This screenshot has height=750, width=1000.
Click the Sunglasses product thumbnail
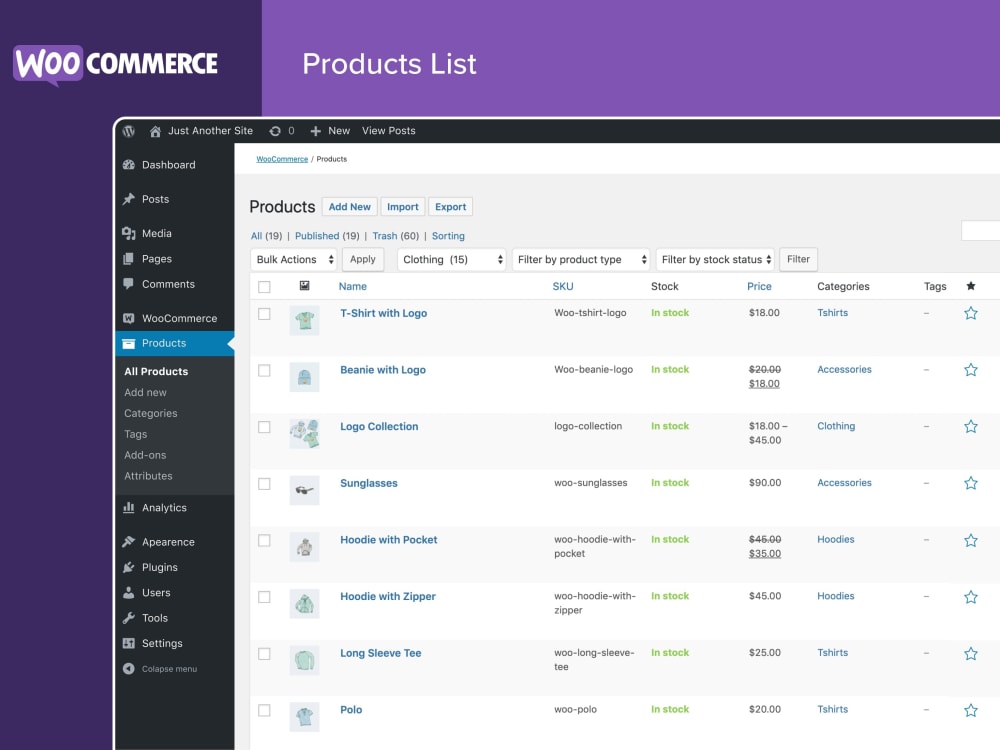pyautogui.click(x=305, y=490)
